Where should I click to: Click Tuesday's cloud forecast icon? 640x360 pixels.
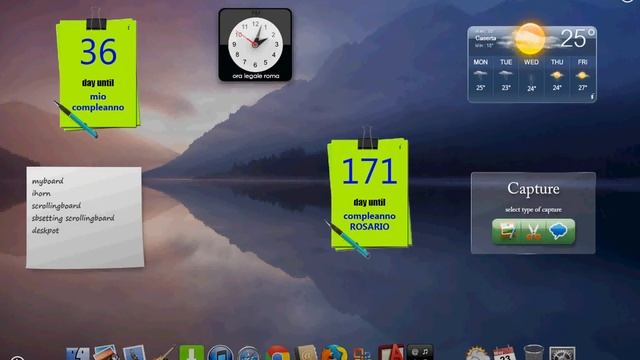click(x=506, y=75)
